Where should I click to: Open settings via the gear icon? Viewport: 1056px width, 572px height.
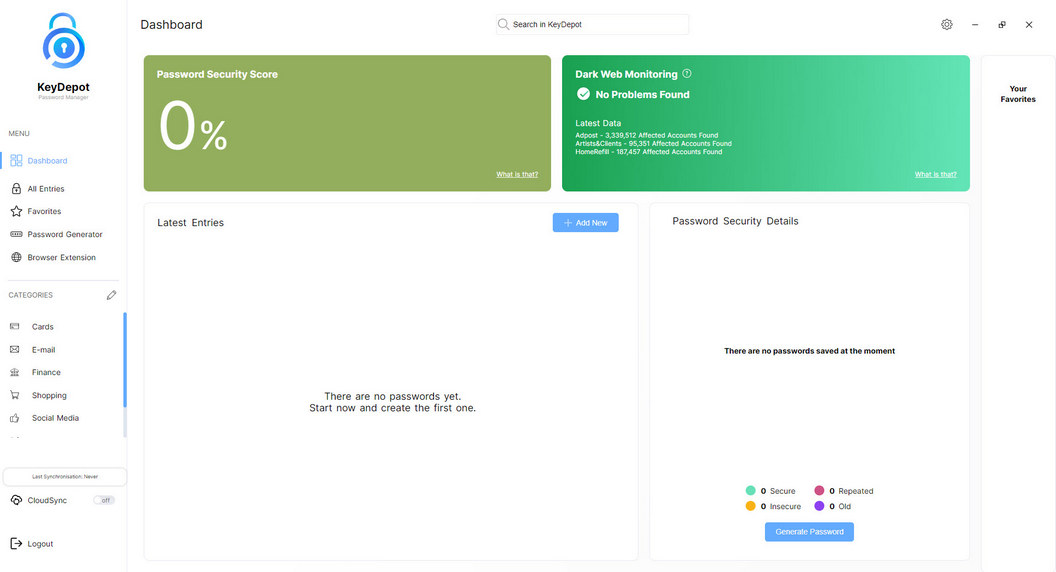click(946, 24)
